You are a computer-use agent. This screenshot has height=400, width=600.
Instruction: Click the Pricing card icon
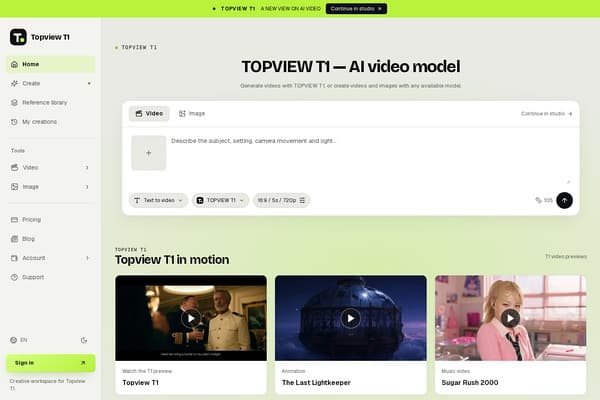point(14,220)
